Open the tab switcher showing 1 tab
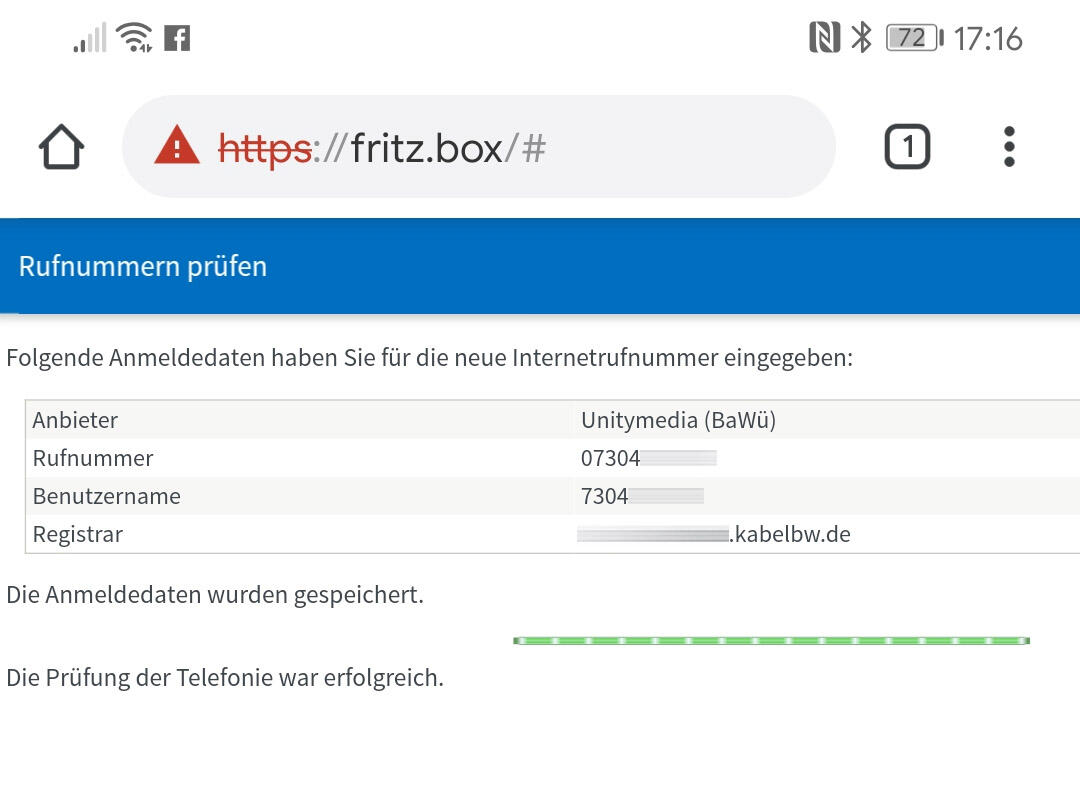The image size is (1080, 786). [907, 148]
